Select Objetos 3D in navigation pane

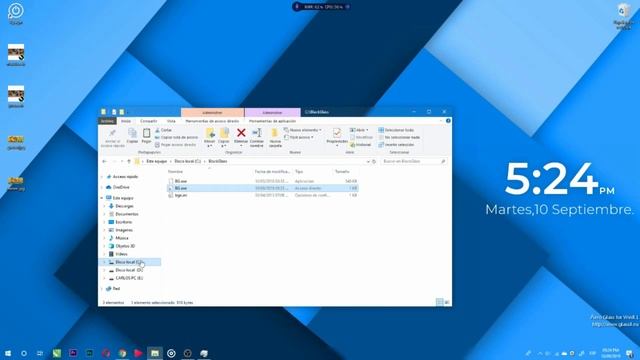pyautogui.click(x=125, y=246)
